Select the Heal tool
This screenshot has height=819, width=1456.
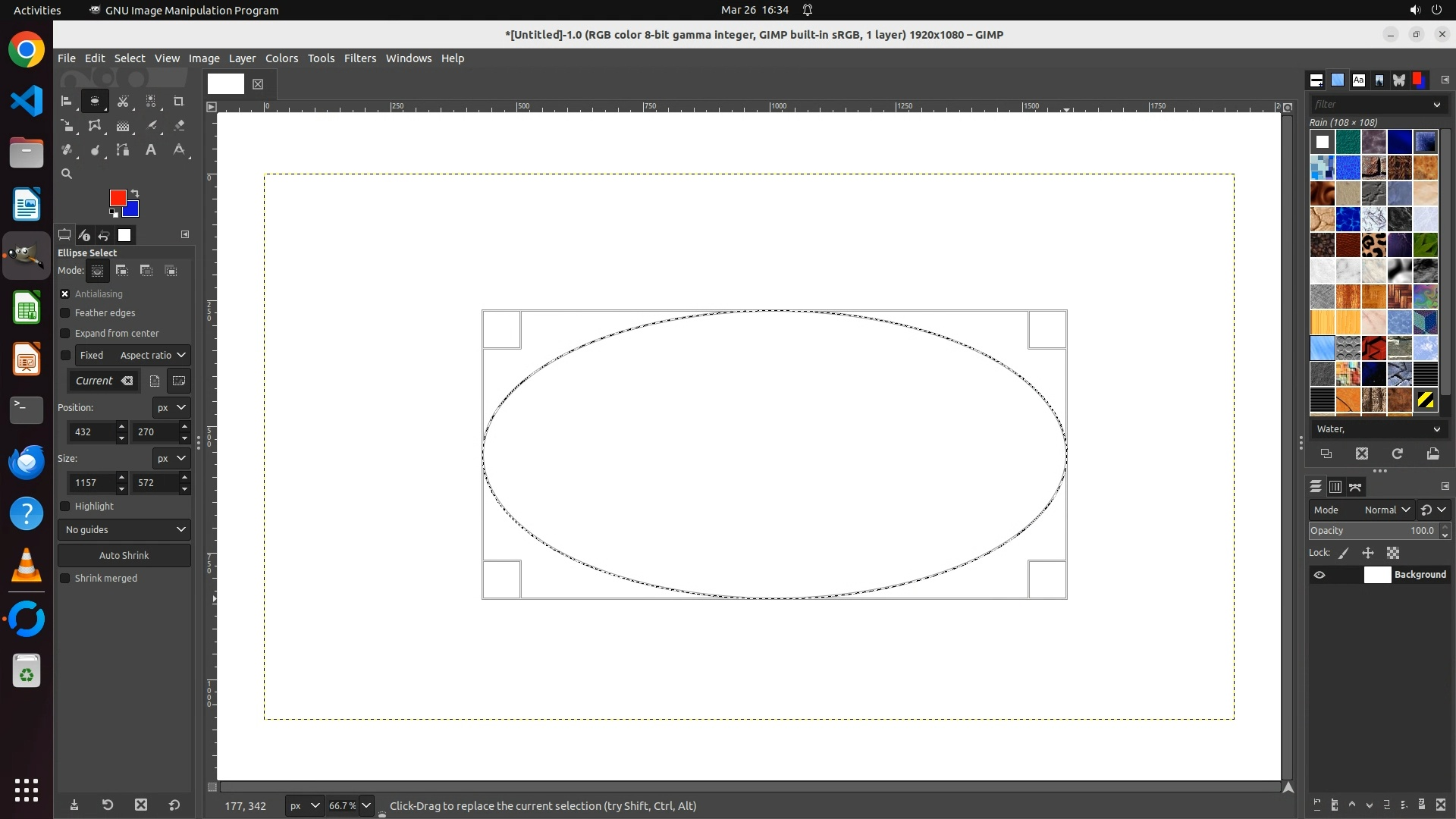click(x=67, y=150)
